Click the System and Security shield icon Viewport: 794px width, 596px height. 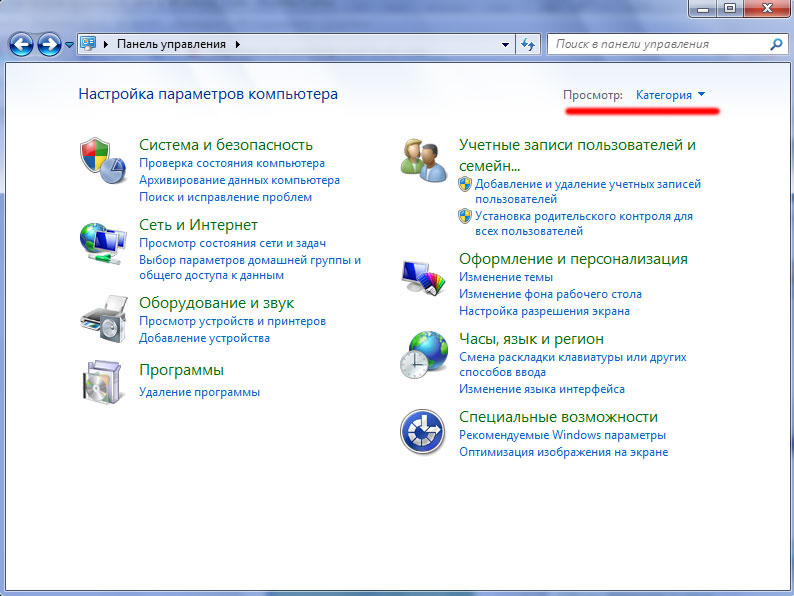[x=103, y=161]
